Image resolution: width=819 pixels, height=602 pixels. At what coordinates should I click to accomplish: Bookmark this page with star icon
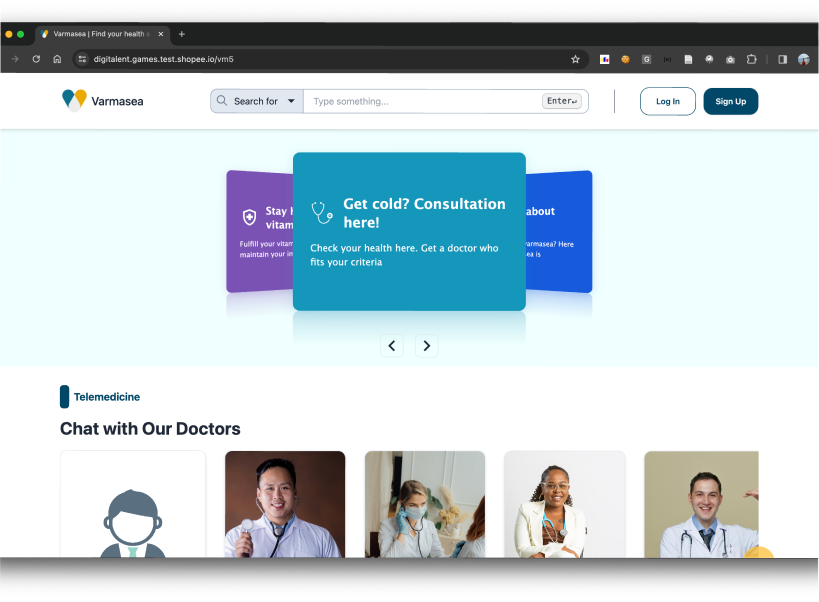(x=575, y=59)
